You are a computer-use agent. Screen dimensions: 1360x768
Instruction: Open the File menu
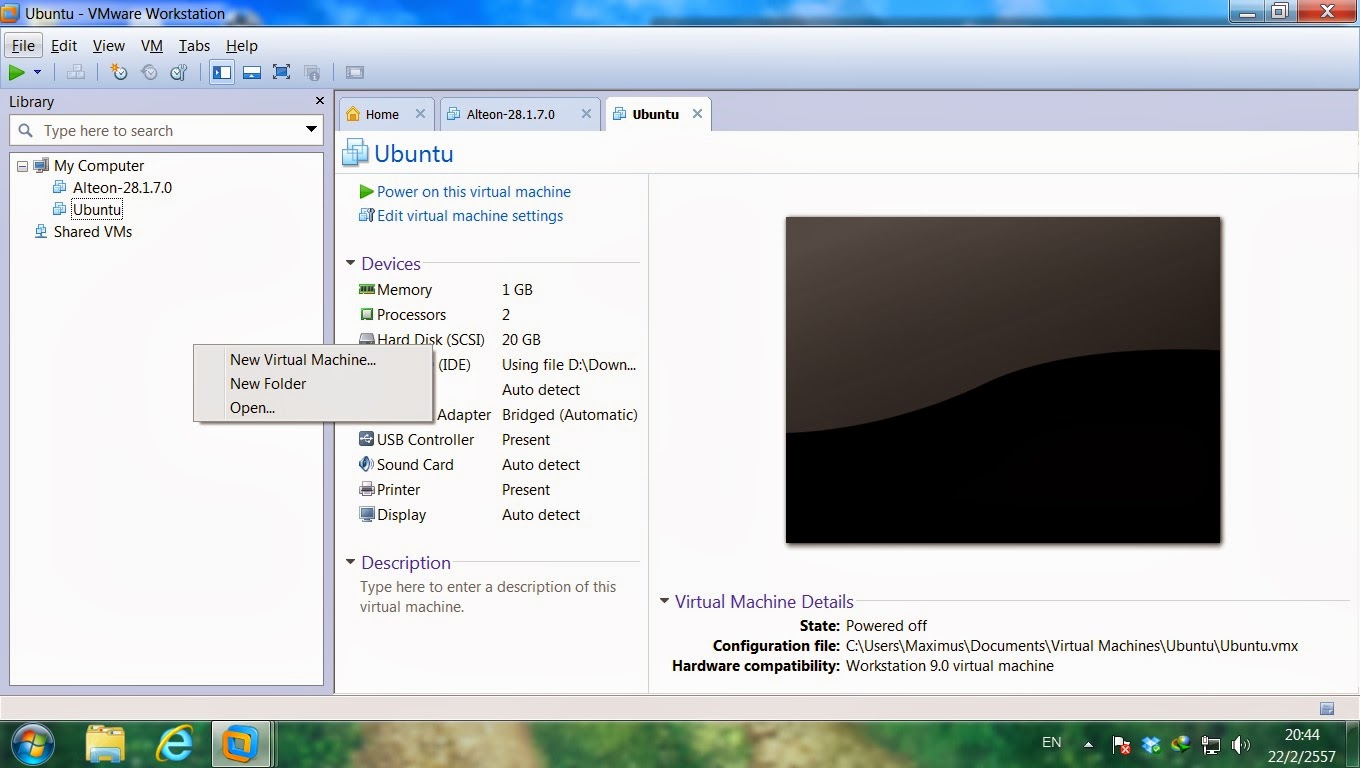[23, 45]
